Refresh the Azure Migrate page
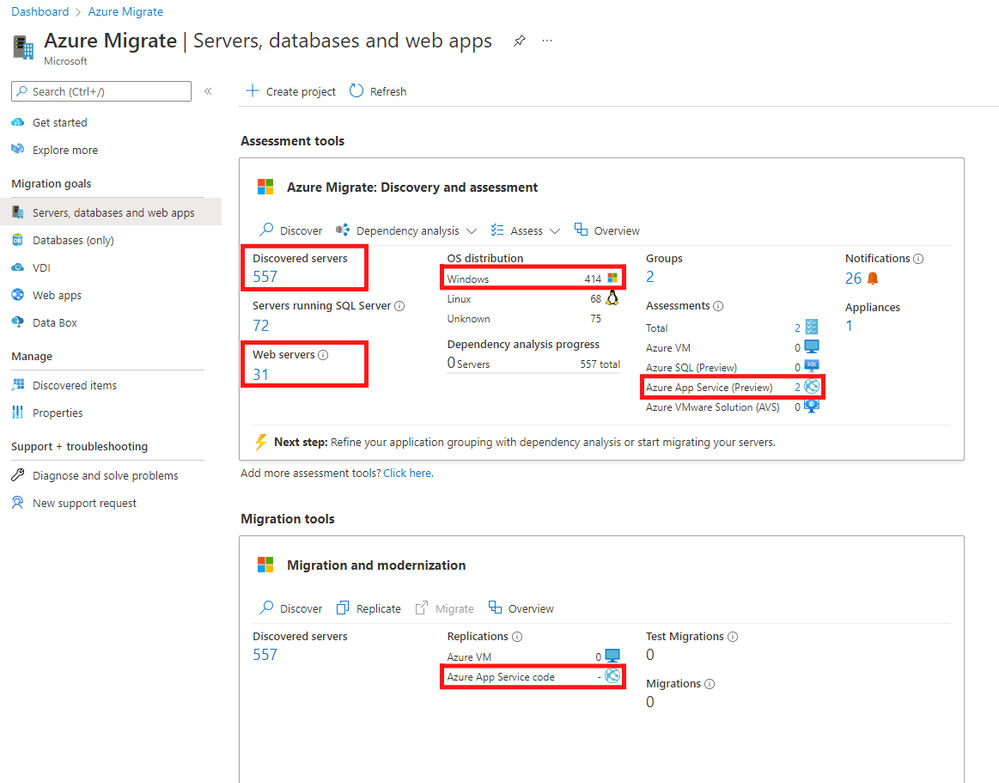This screenshot has width=999, height=783. coord(378,91)
